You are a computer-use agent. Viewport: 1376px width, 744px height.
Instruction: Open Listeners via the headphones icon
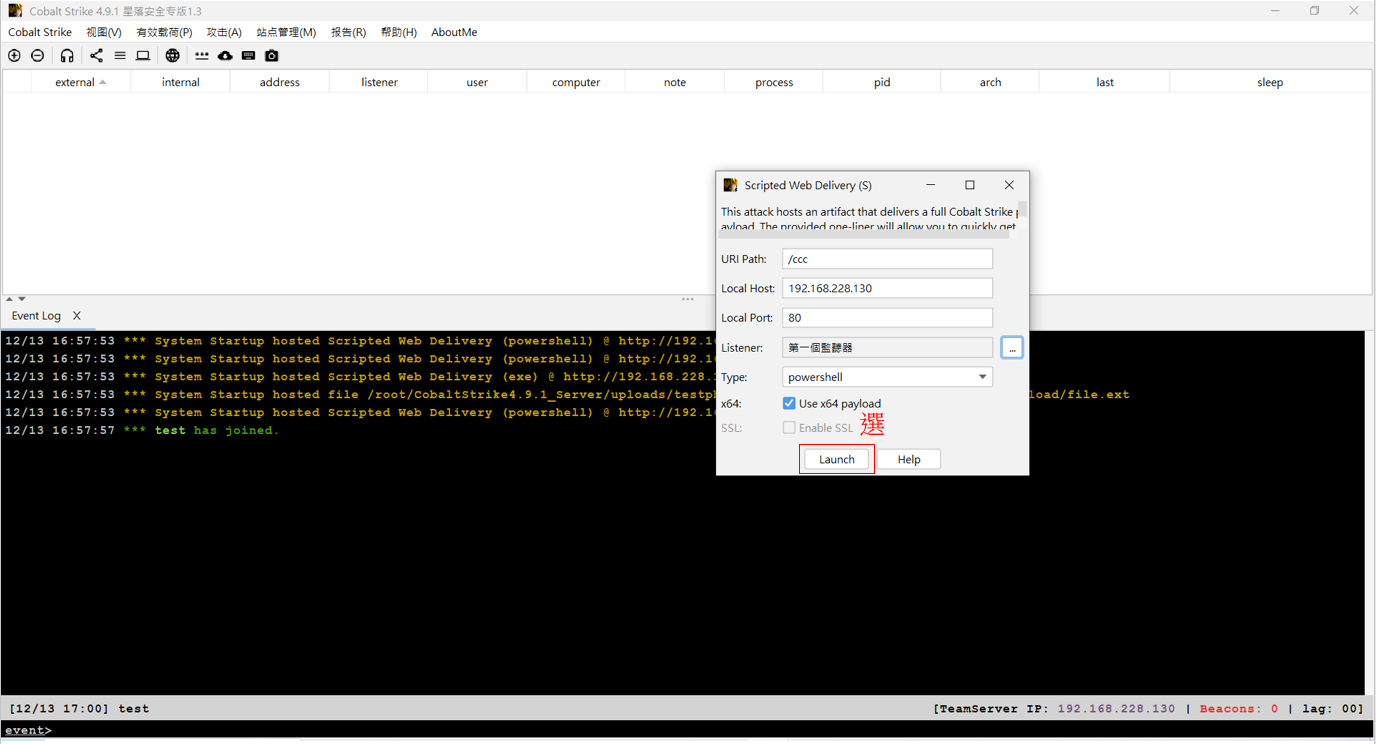coord(67,56)
